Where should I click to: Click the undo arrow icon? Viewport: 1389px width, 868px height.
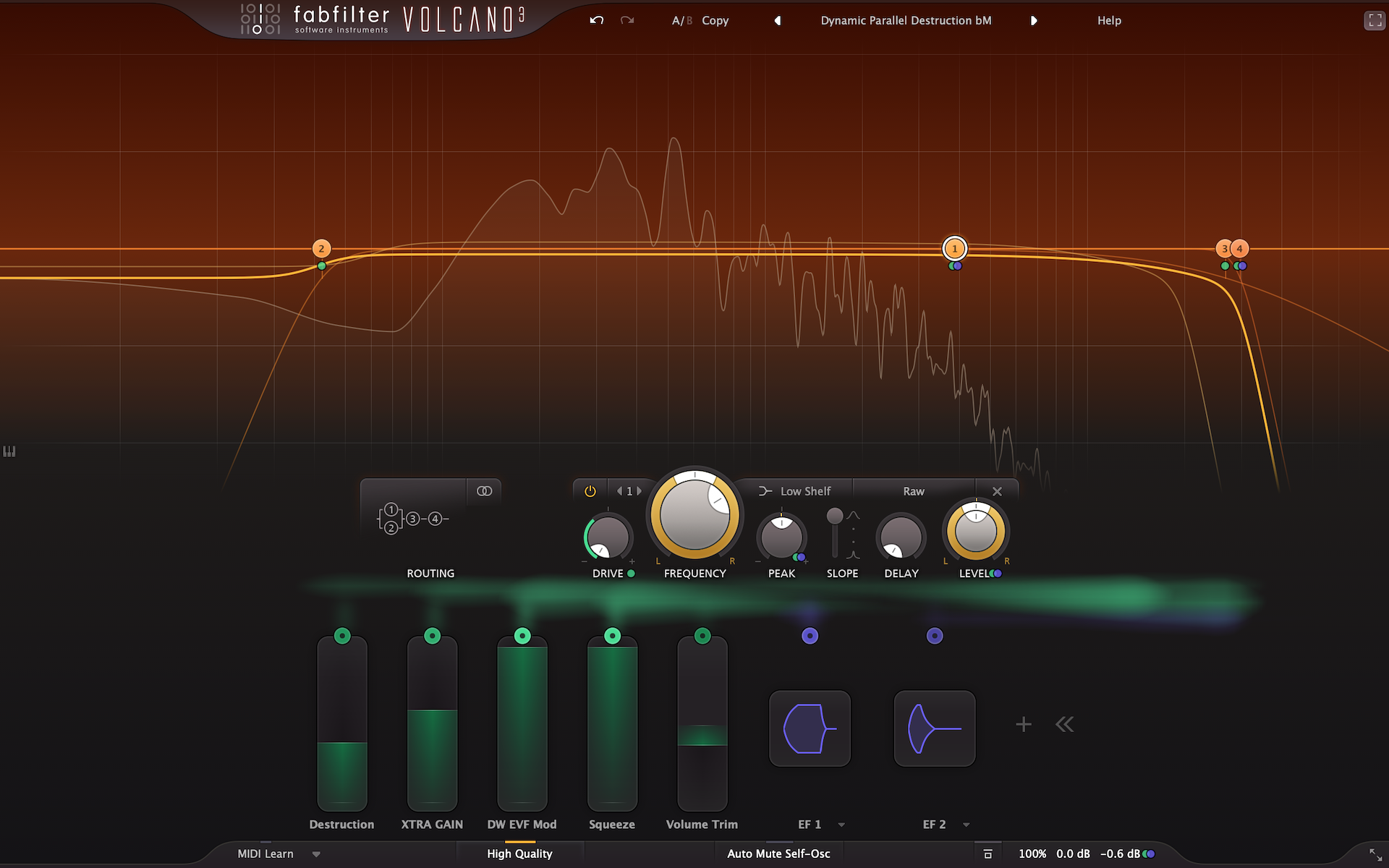(596, 20)
